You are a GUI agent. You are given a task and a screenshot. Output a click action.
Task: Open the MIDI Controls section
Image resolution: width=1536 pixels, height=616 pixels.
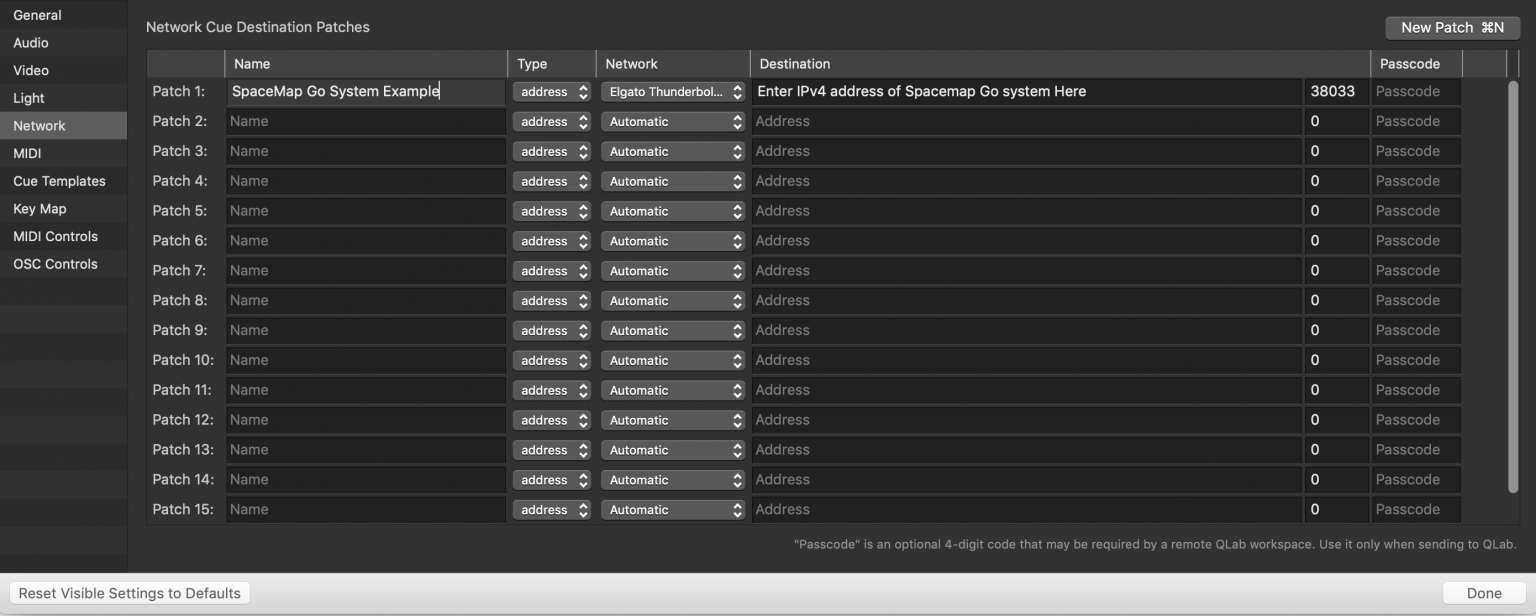(63, 237)
